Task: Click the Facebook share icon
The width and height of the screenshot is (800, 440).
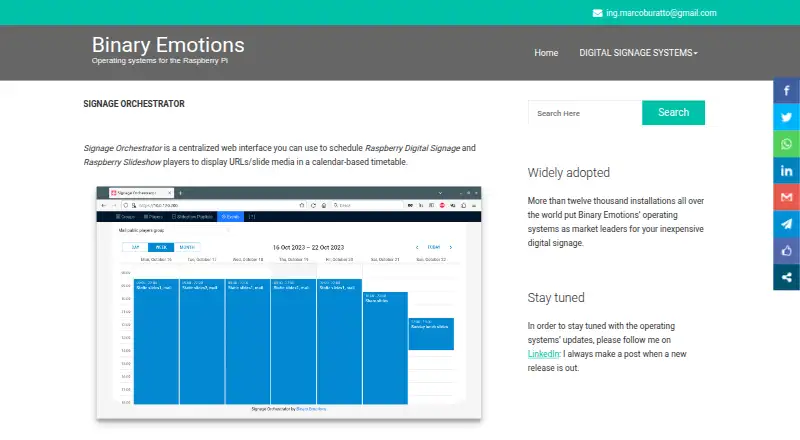Action: (x=786, y=91)
